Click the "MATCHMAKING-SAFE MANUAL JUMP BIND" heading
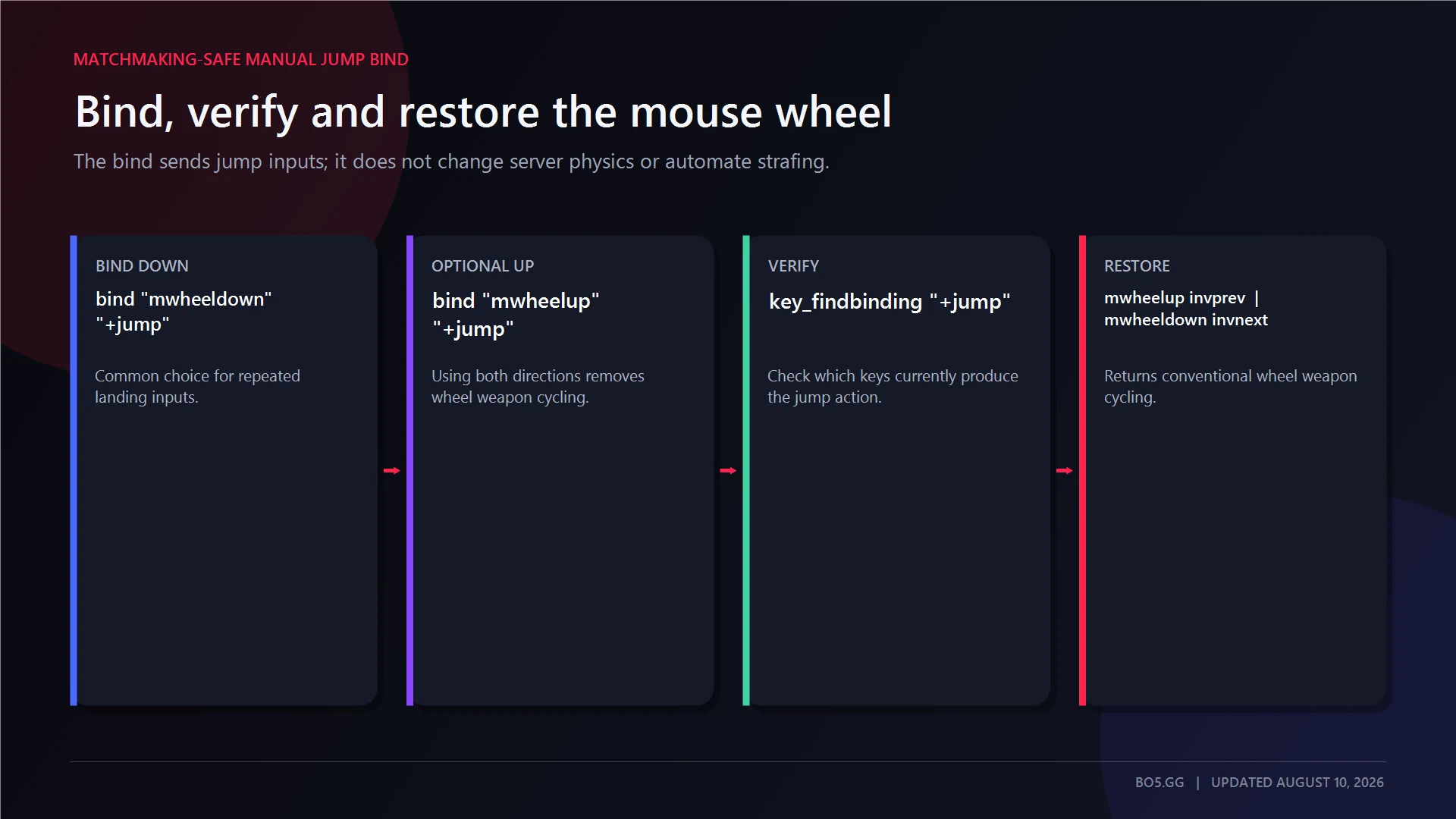Screen dimensions: 1456x819 [240, 59]
